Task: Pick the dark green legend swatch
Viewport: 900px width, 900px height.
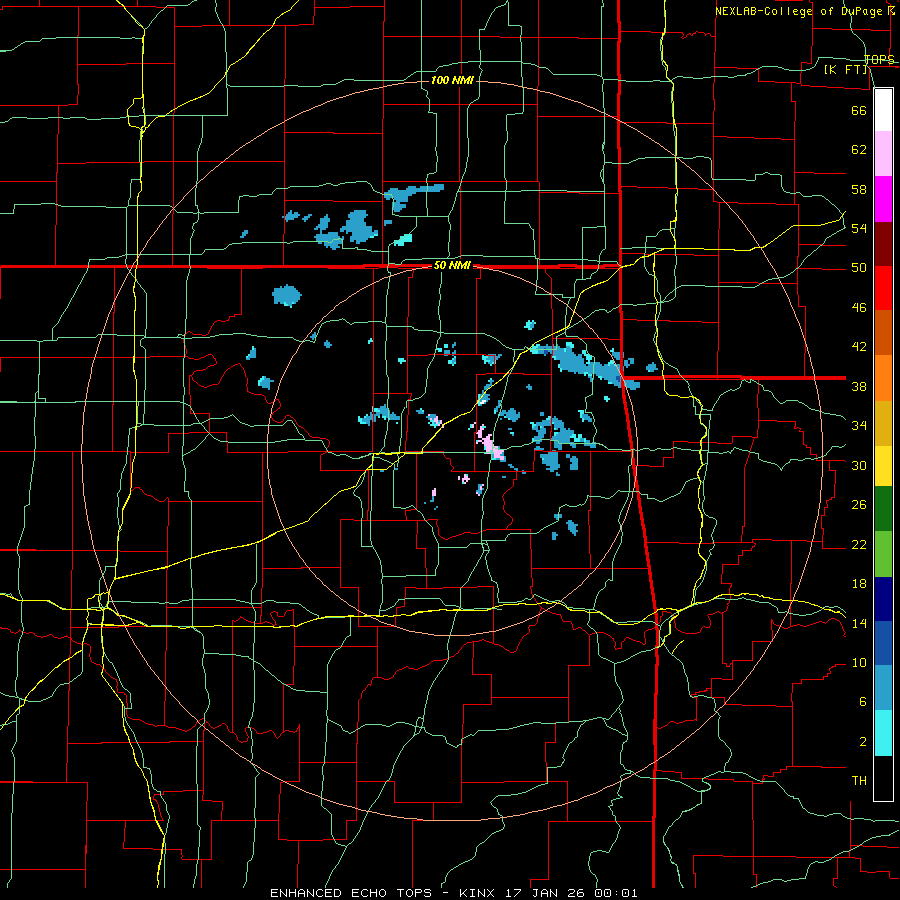Action: click(883, 509)
